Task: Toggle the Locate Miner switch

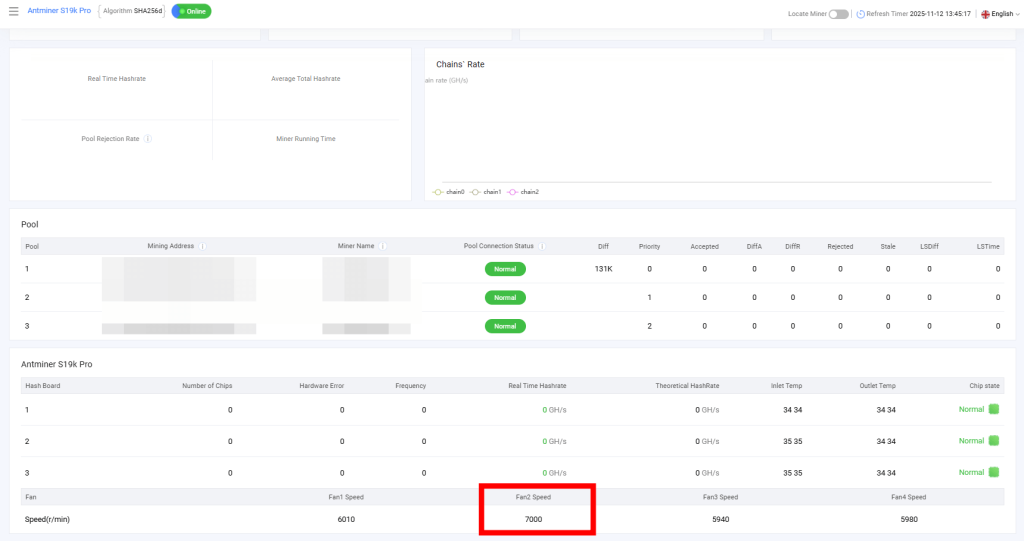Action: (838, 14)
